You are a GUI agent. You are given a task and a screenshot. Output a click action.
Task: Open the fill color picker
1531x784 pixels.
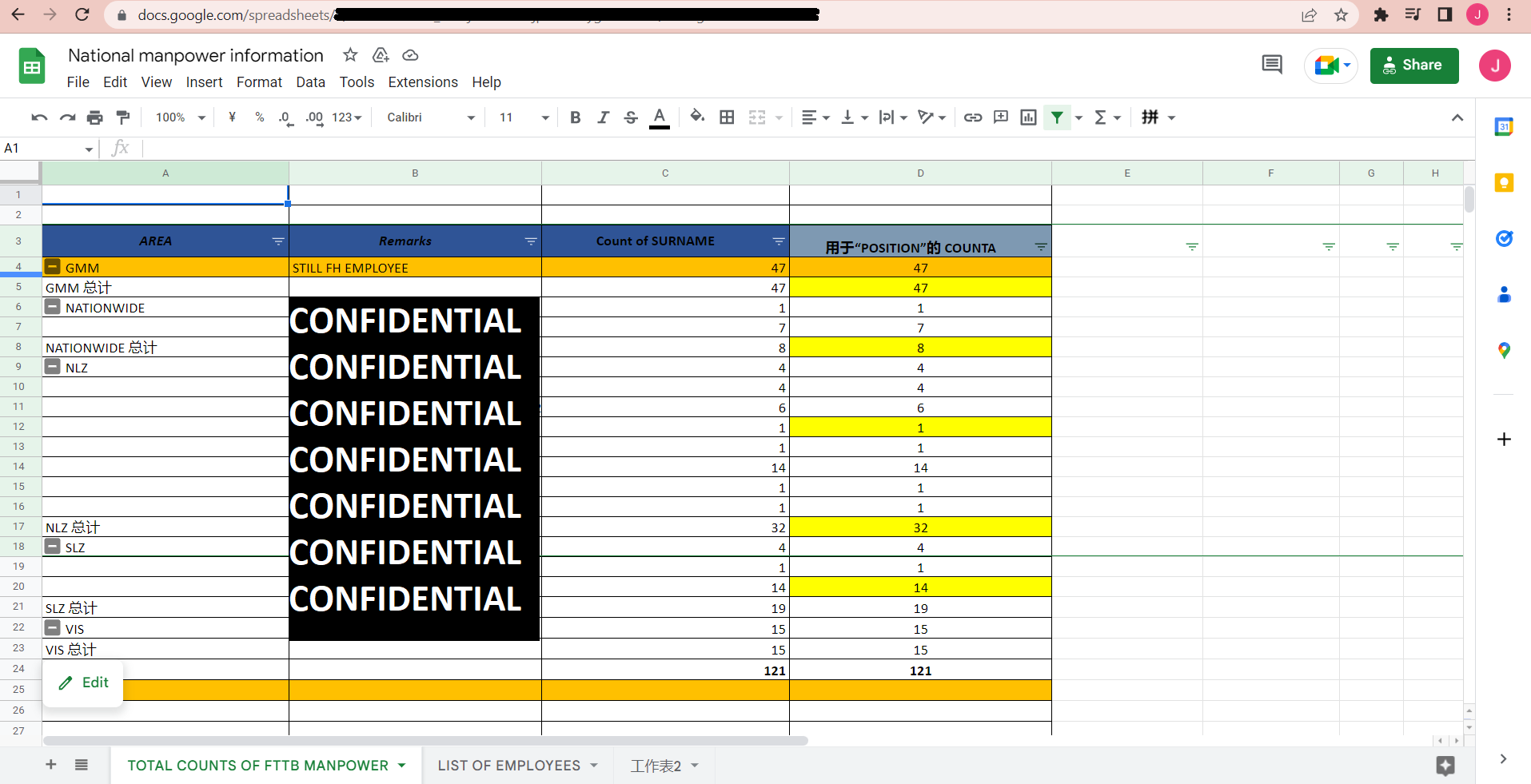click(x=697, y=117)
